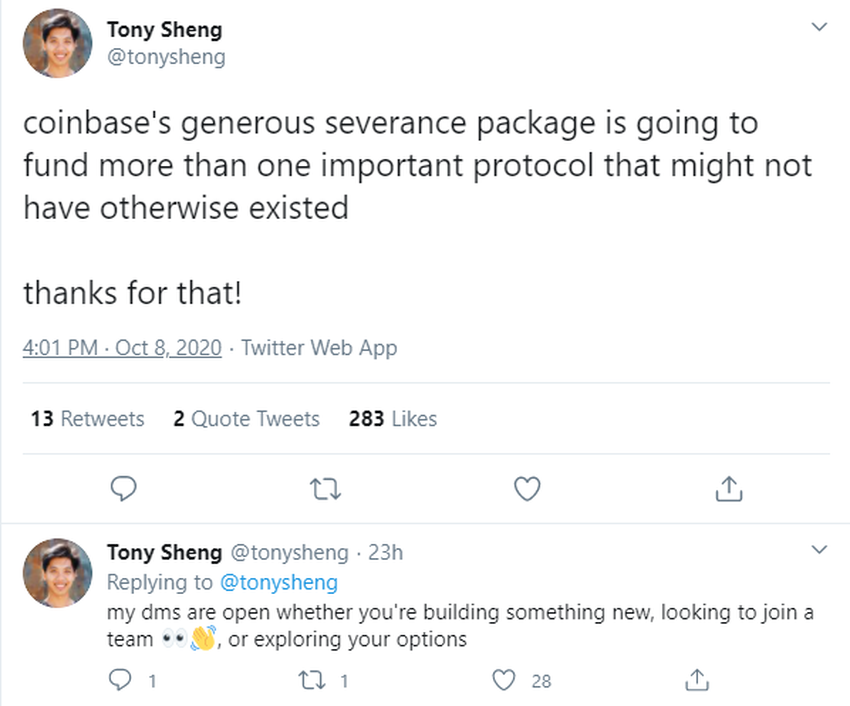The width and height of the screenshot is (850, 706).
Task: Reply to the 'my dms are open' tweet
Action: click(120, 680)
